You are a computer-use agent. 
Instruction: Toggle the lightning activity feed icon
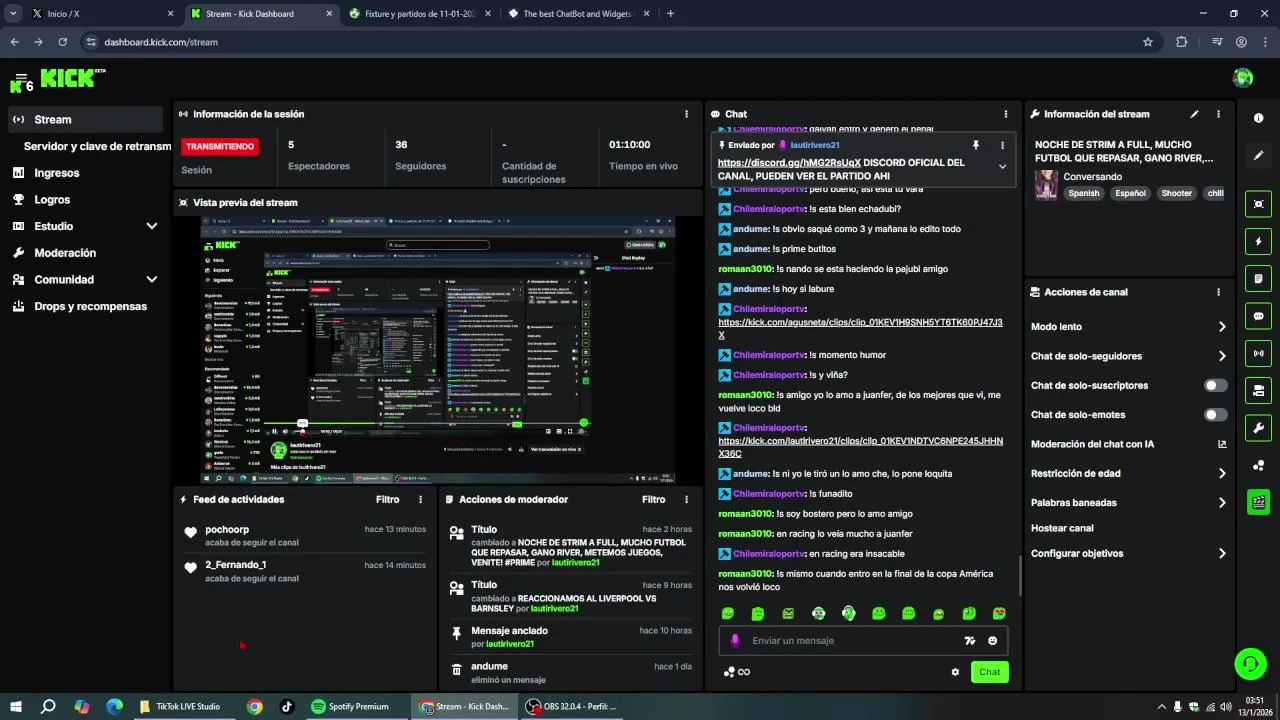[1258, 241]
